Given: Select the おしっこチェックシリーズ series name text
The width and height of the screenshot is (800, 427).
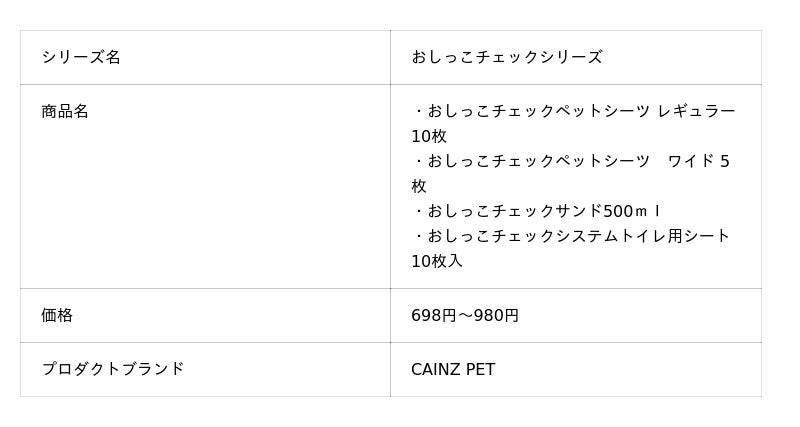Looking at the screenshot, I should [x=506, y=57].
